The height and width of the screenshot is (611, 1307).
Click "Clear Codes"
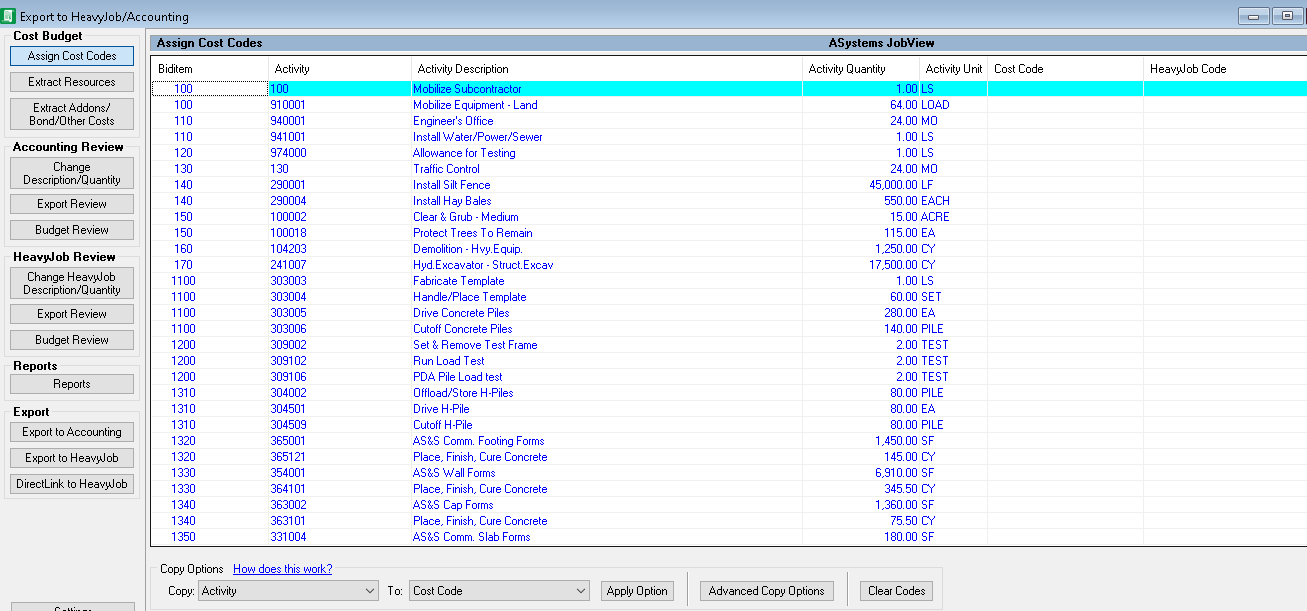(895, 590)
